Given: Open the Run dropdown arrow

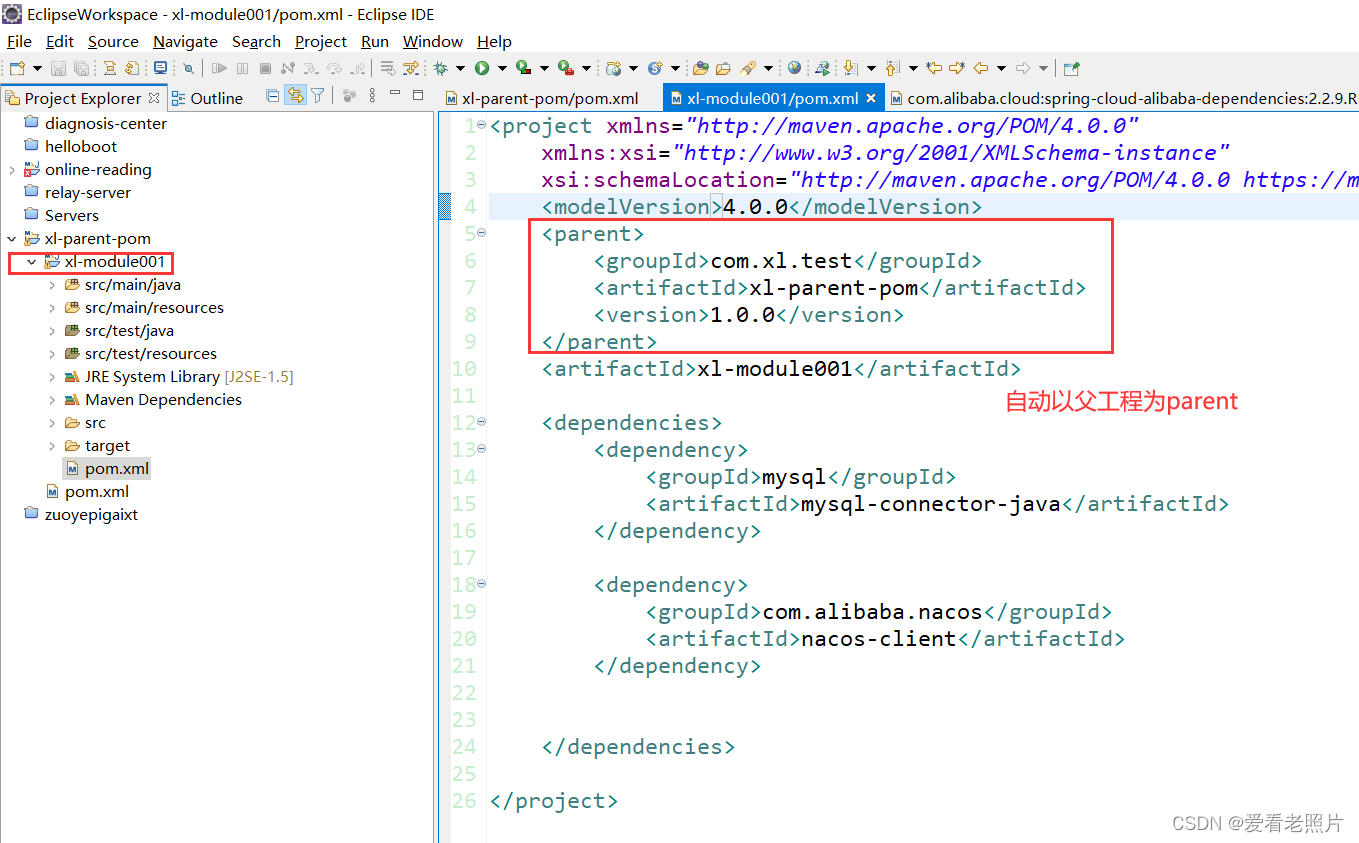Looking at the screenshot, I should 502,68.
